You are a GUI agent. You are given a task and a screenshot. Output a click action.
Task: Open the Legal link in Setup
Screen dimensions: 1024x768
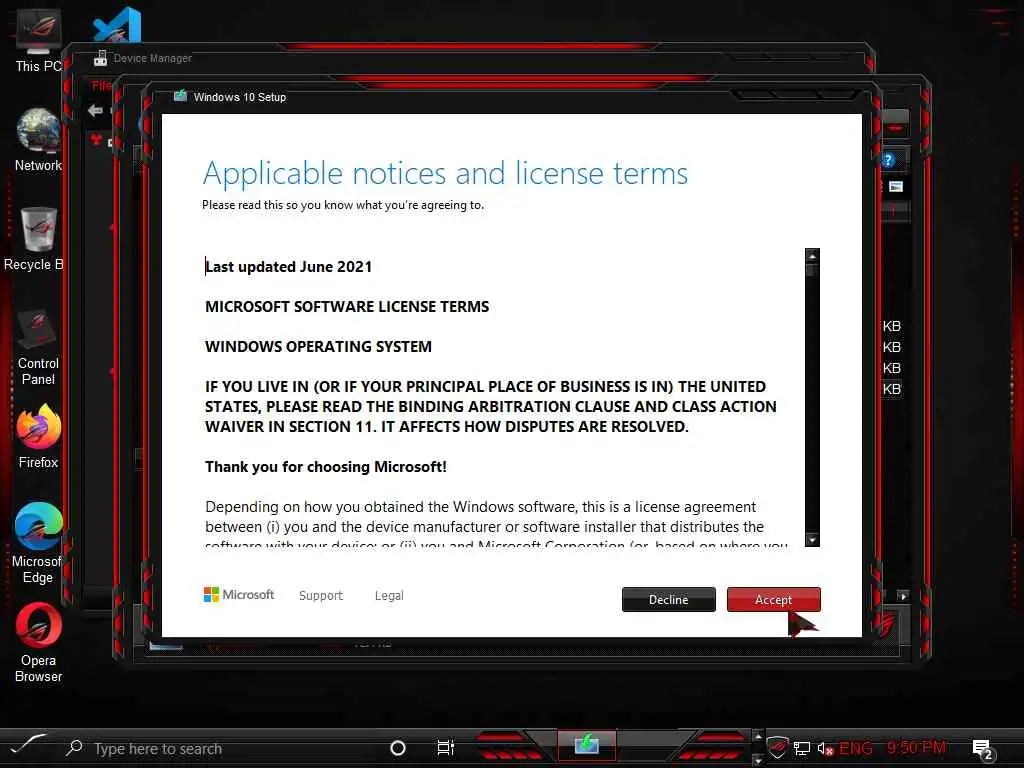[x=389, y=596]
